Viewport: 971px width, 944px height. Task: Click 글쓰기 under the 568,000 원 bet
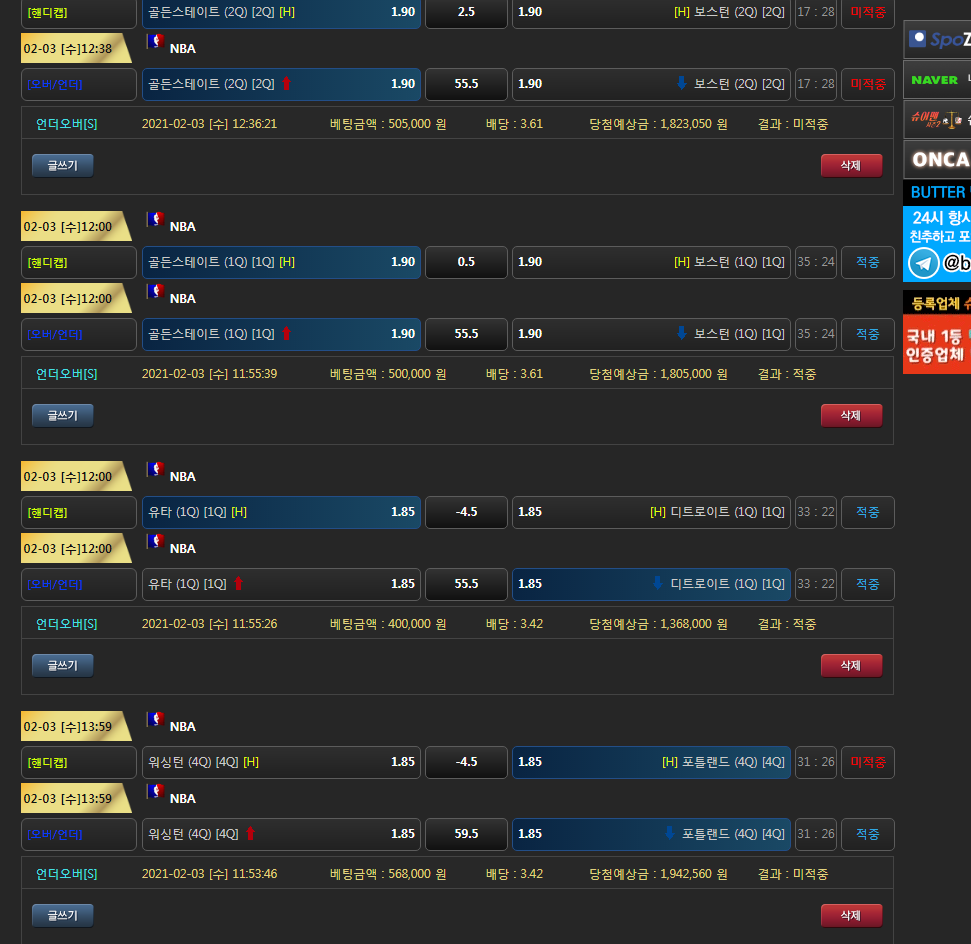[x=63, y=915]
